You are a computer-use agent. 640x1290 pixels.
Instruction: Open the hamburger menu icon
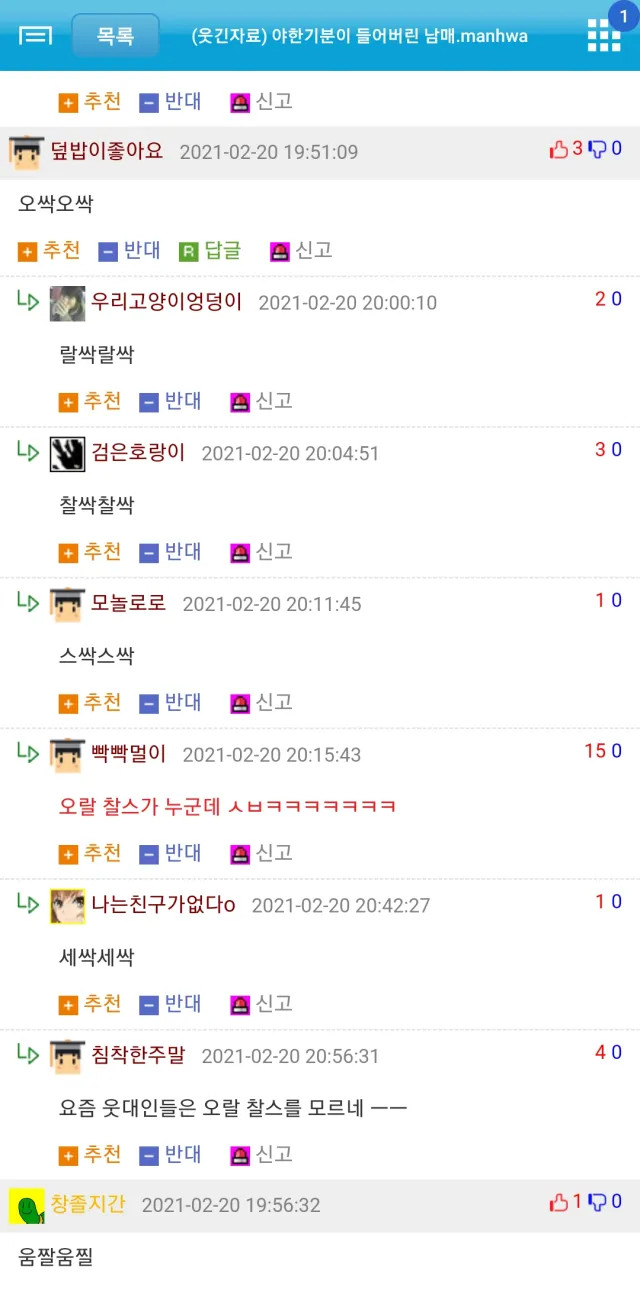(x=36, y=36)
